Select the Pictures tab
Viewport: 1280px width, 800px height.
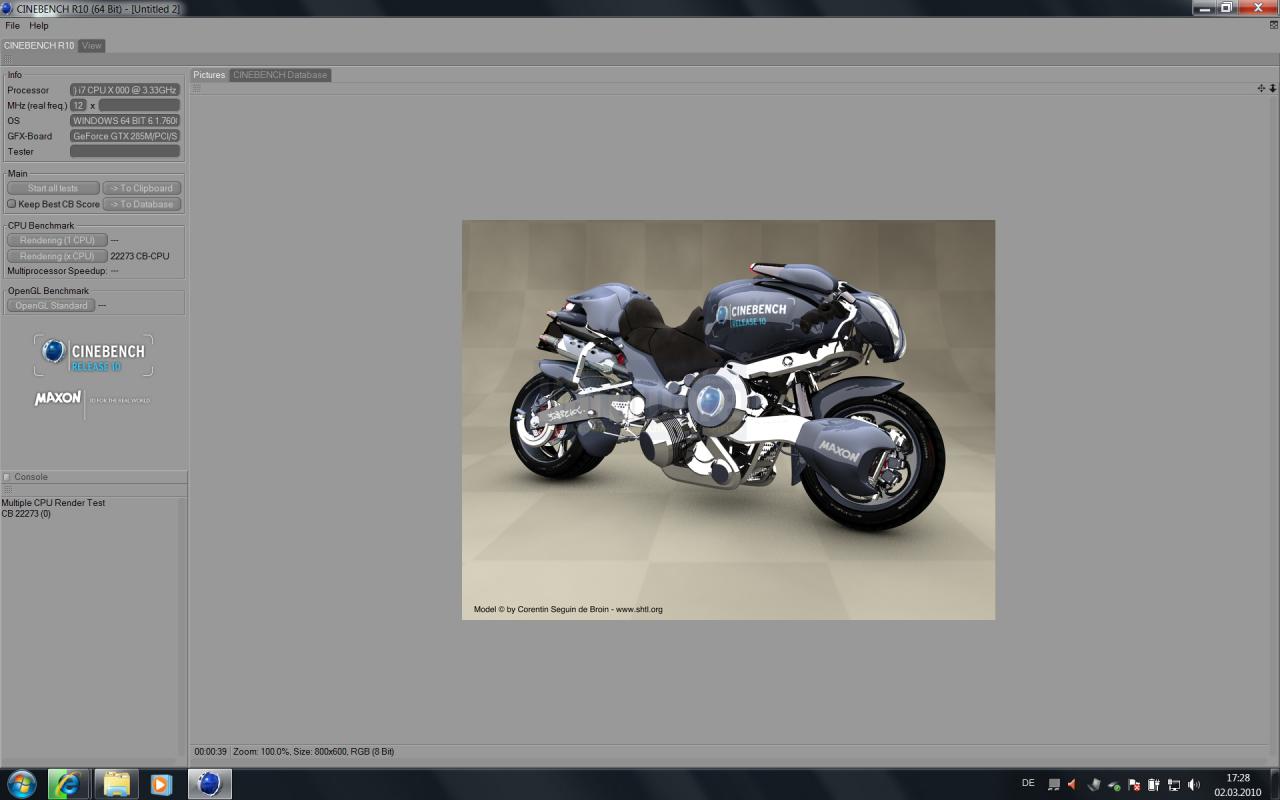point(209,75)
